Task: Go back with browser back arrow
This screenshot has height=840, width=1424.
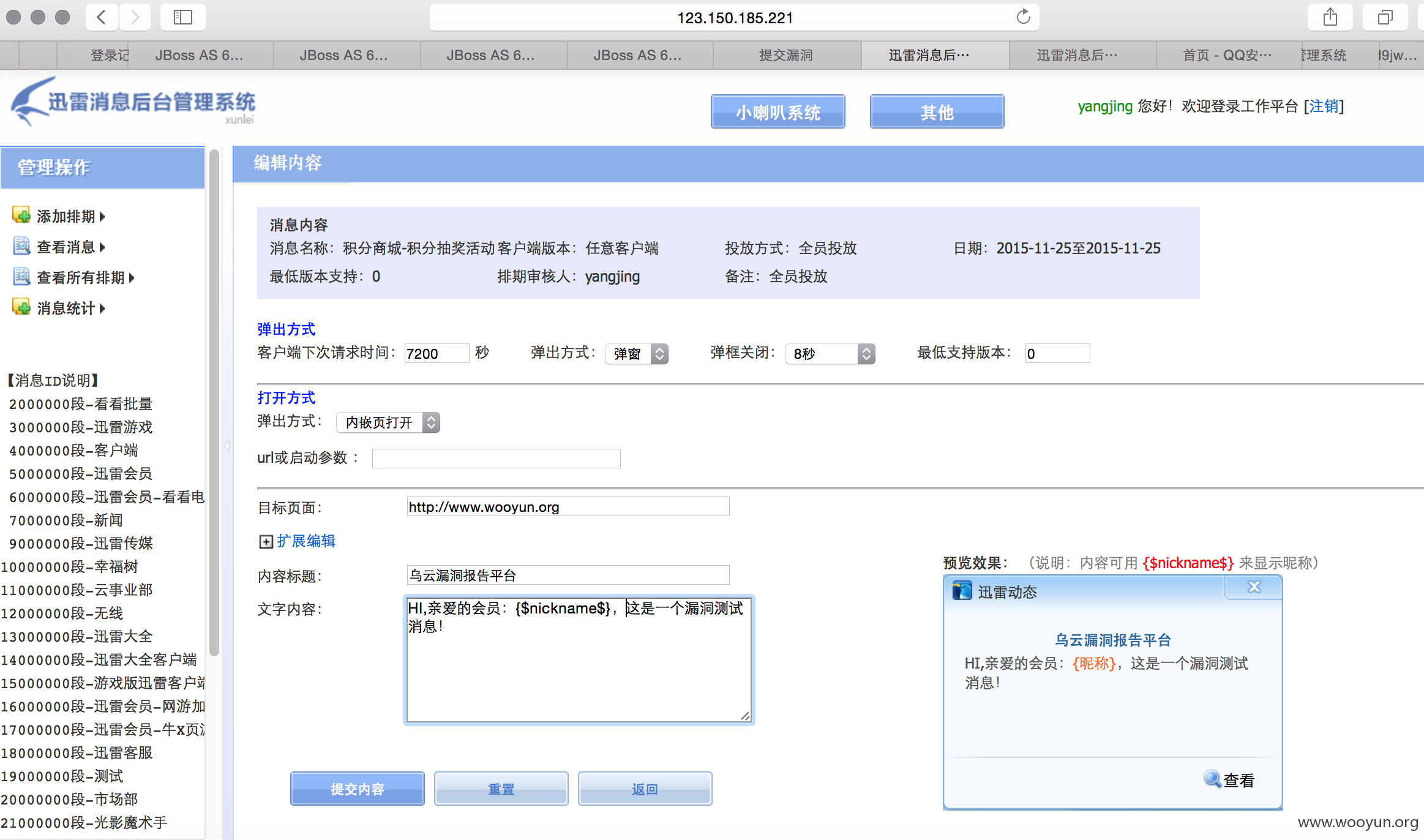Action: pos(102,17)
